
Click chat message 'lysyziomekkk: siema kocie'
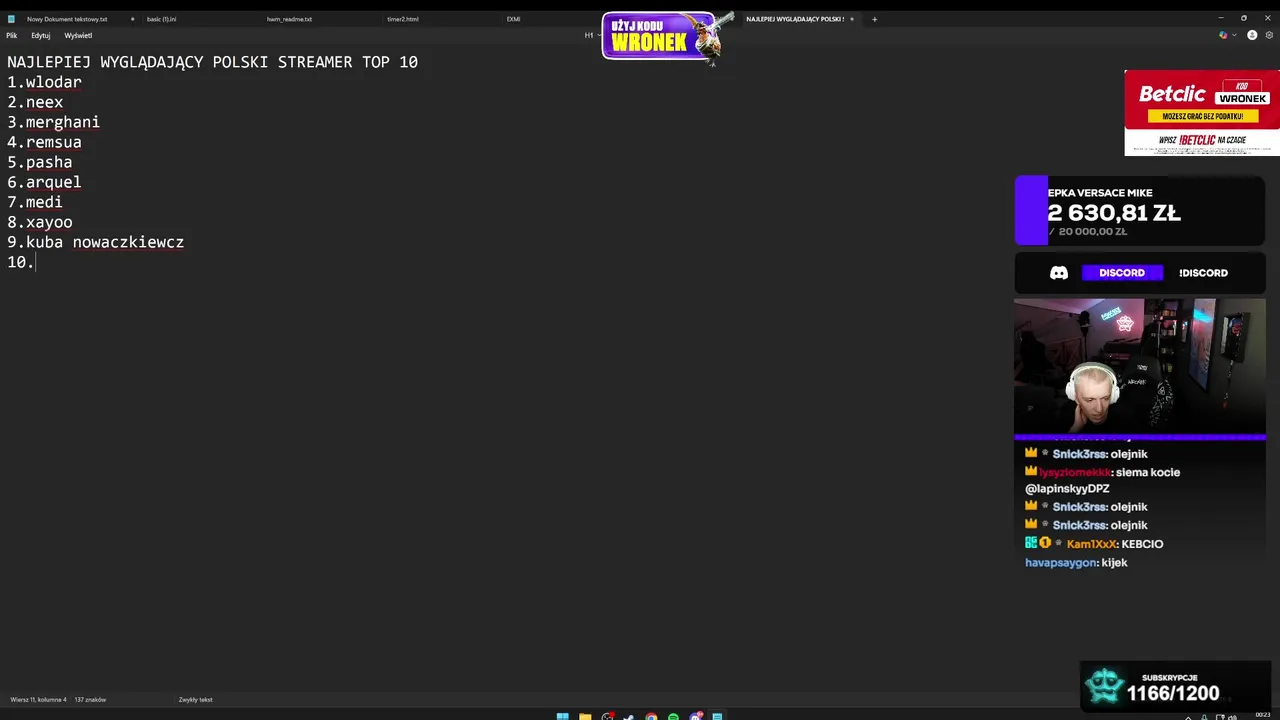(1109, 472)
